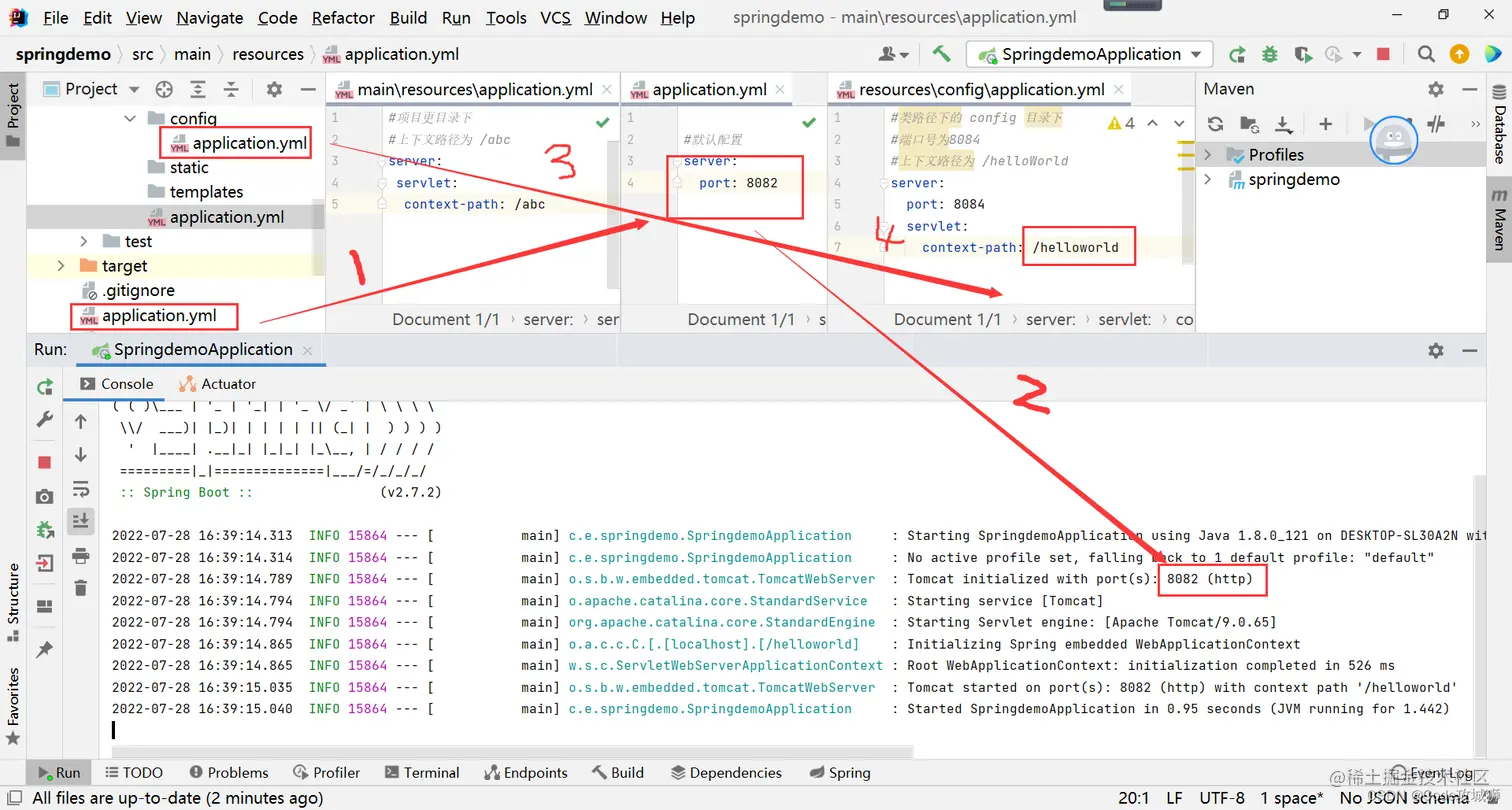Click Expand All icon in Project panel

tap(198, 89)
